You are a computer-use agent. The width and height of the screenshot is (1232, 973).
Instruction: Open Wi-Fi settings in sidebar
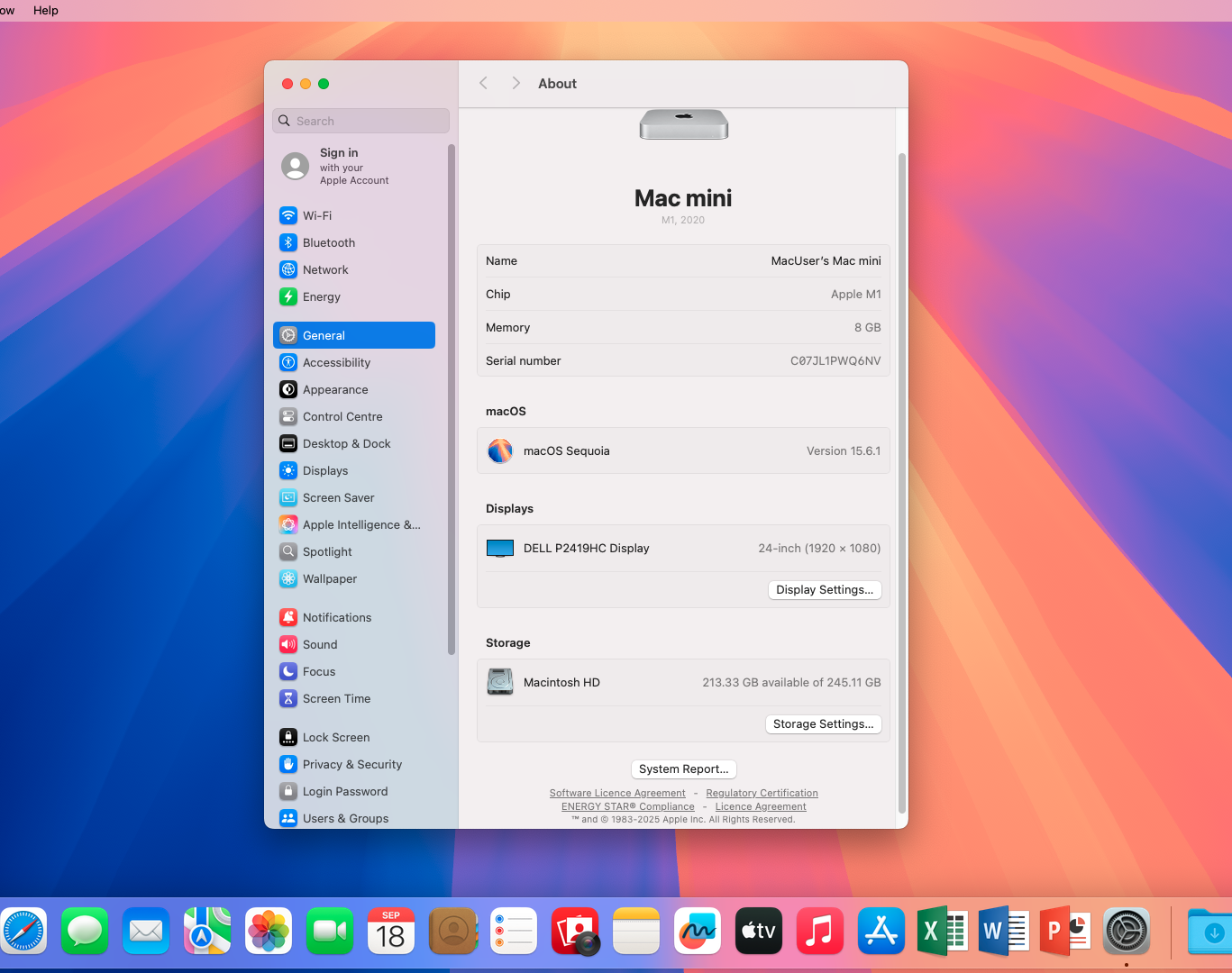(316, 216)
